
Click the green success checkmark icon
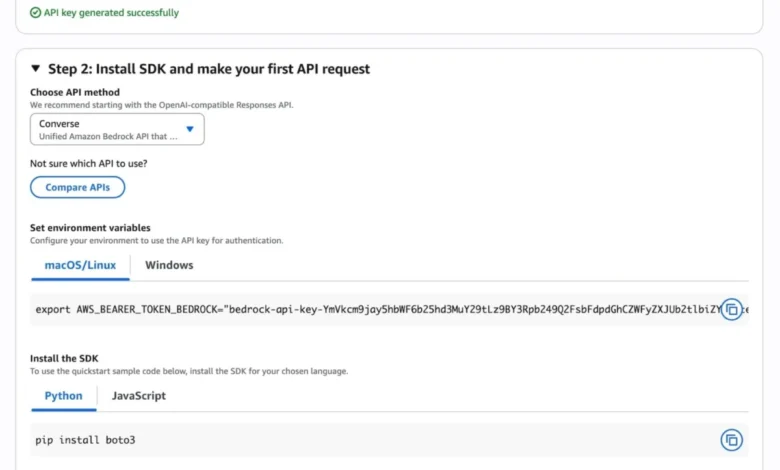point(36,13)
